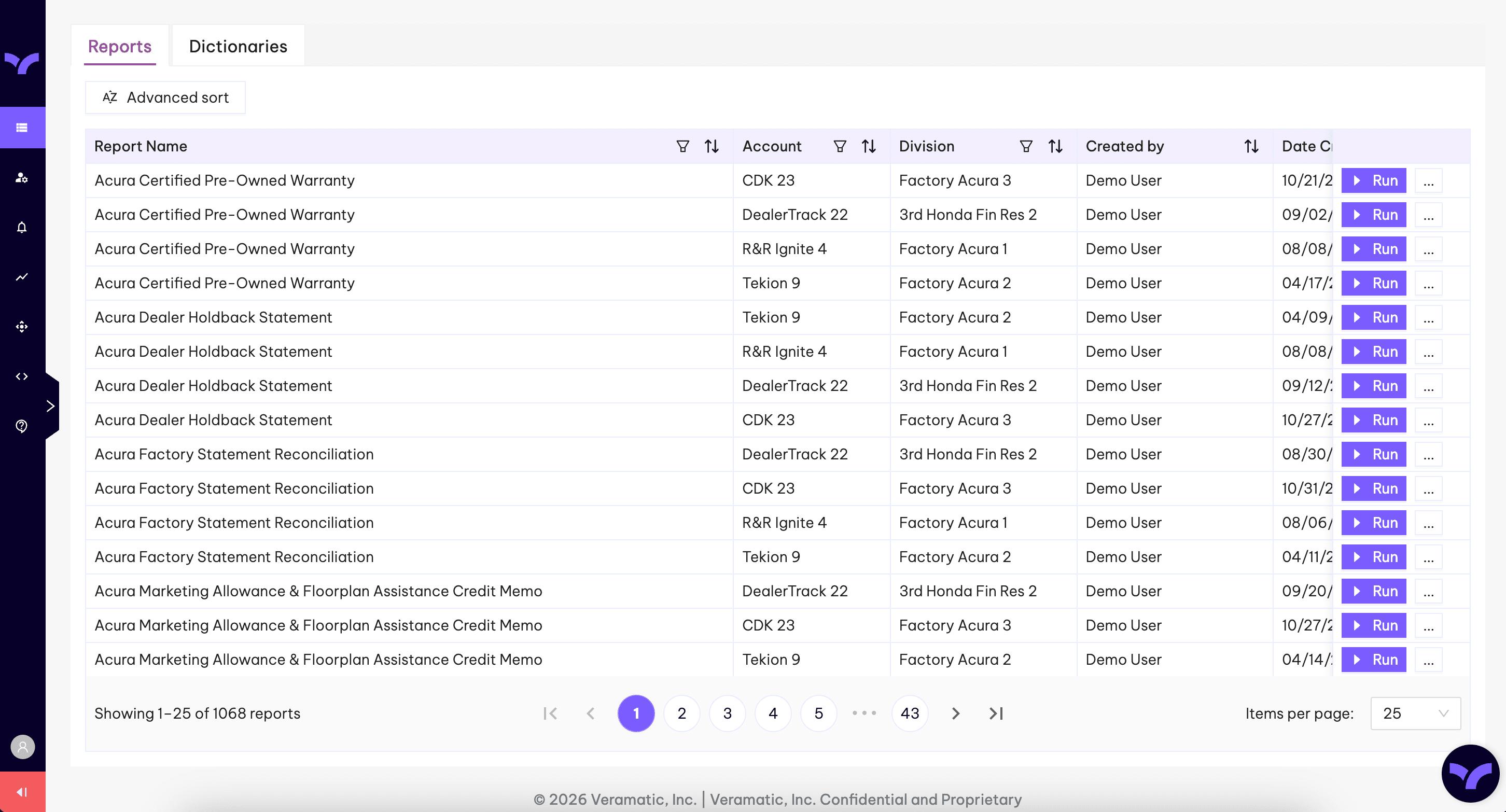Open more options for CDK 23 Certified Pre-Owned Warranty row
Viewport: 1506px width, 812px height.
(1428, 180)
